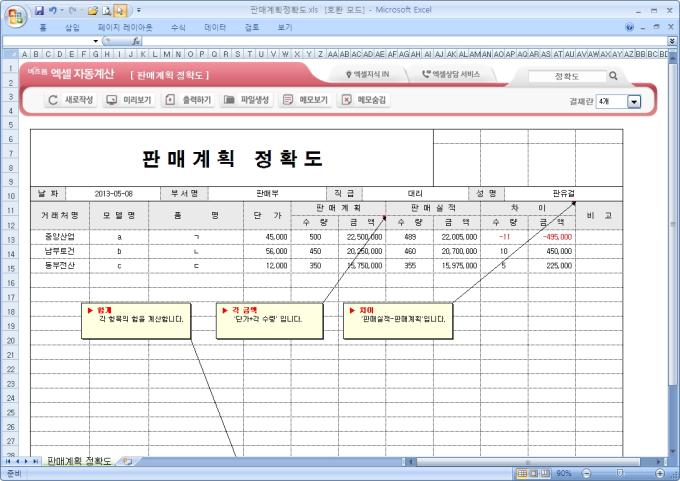The image size is (680, 481).
Task: Click the 미리보기 preview button
Action: 129,100
